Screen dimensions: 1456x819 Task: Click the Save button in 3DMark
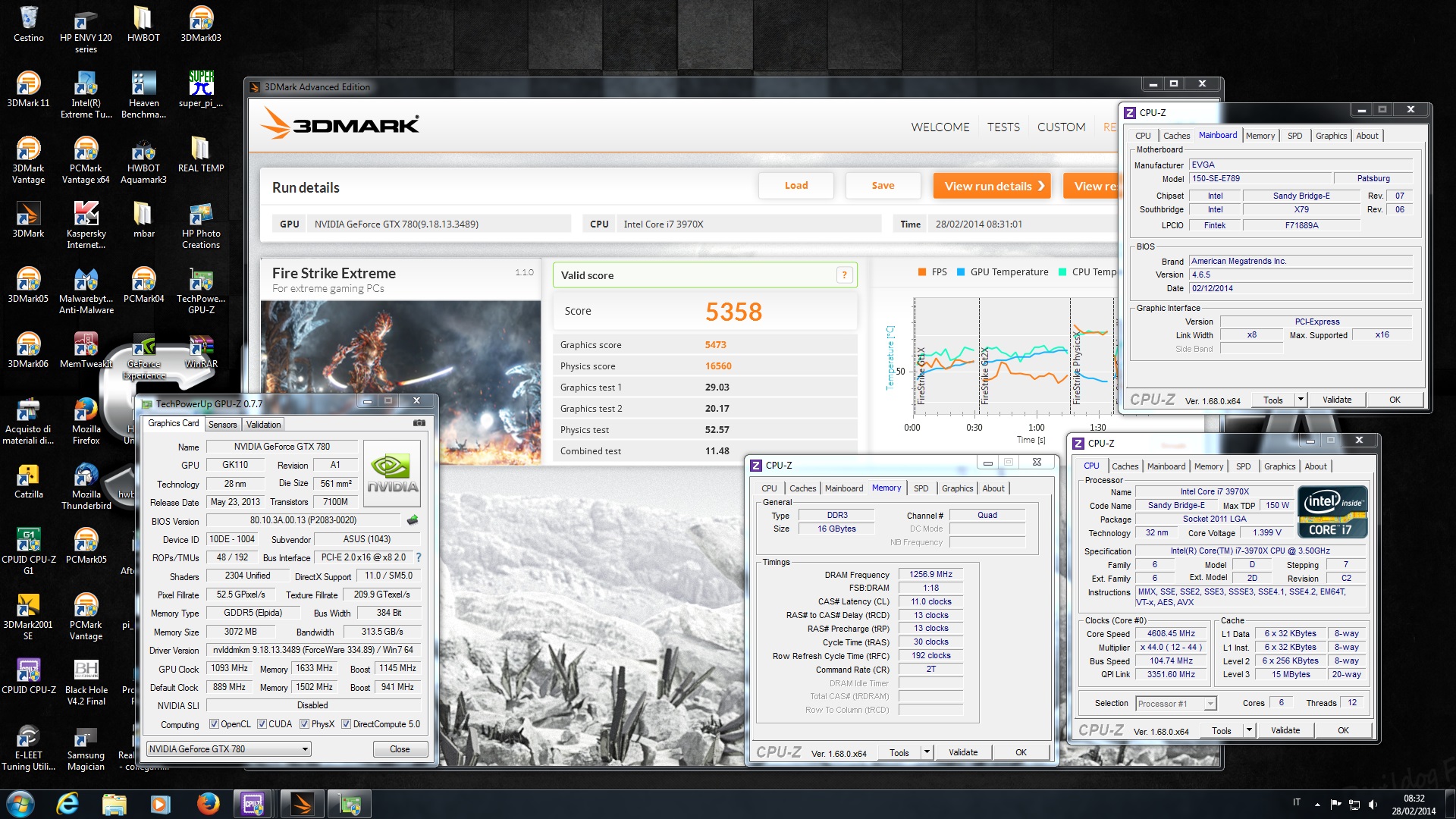coord(883,186)
